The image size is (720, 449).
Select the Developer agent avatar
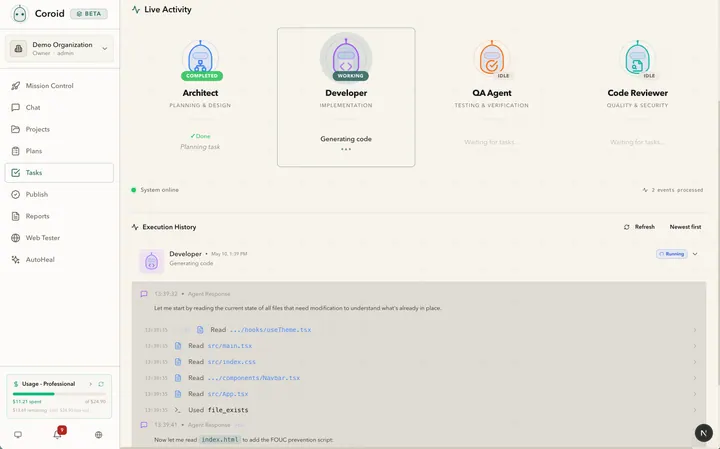pyautogui.click(x=346, y=58)
